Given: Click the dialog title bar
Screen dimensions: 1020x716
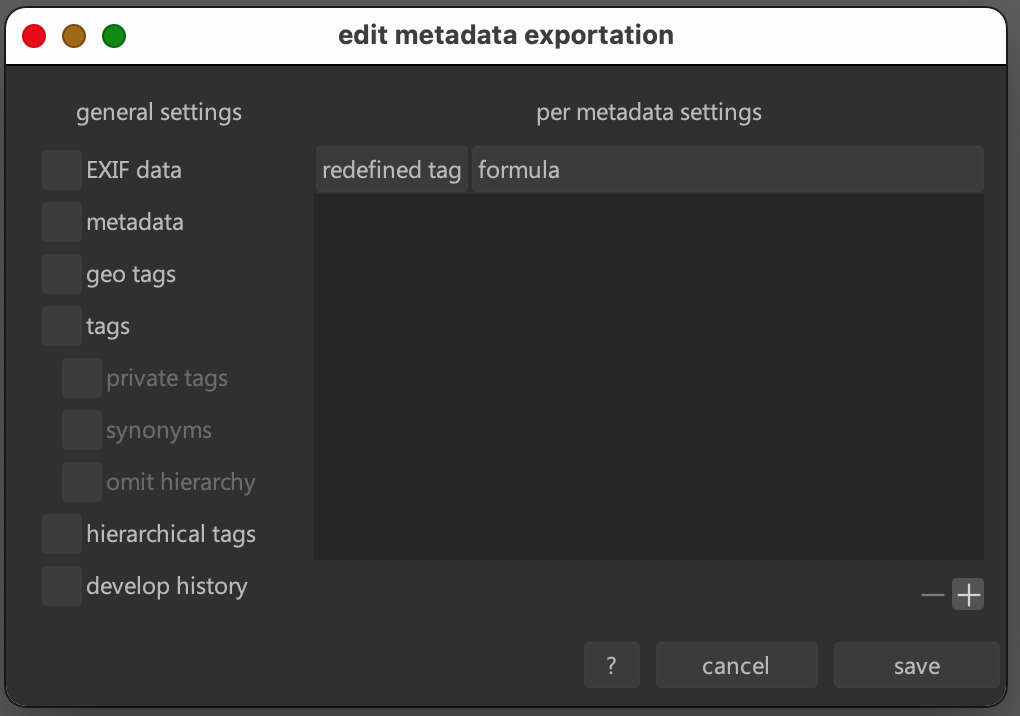Looking at the screenshot, I should [506, 35].
